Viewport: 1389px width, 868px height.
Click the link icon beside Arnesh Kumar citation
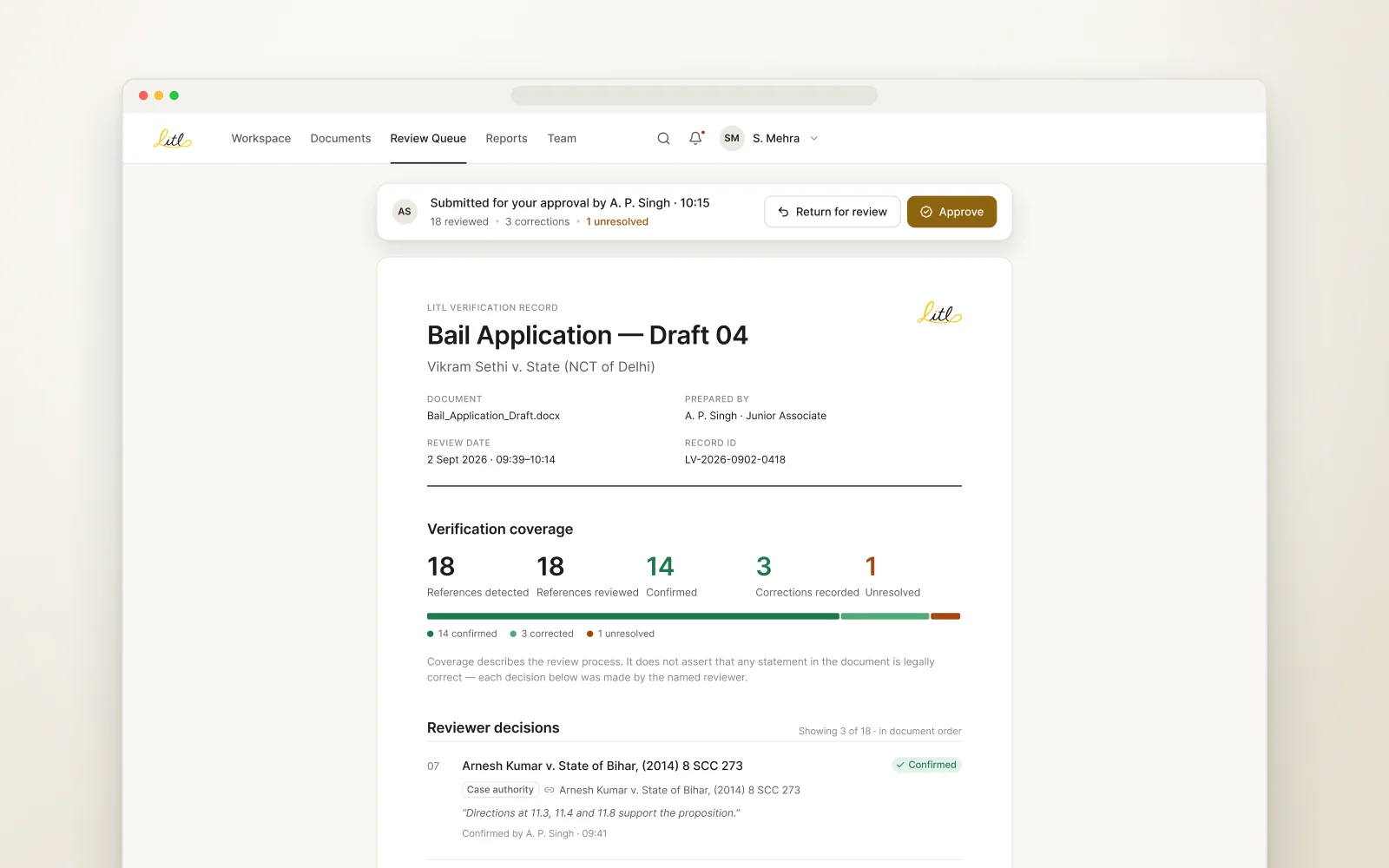click(549, 790)
